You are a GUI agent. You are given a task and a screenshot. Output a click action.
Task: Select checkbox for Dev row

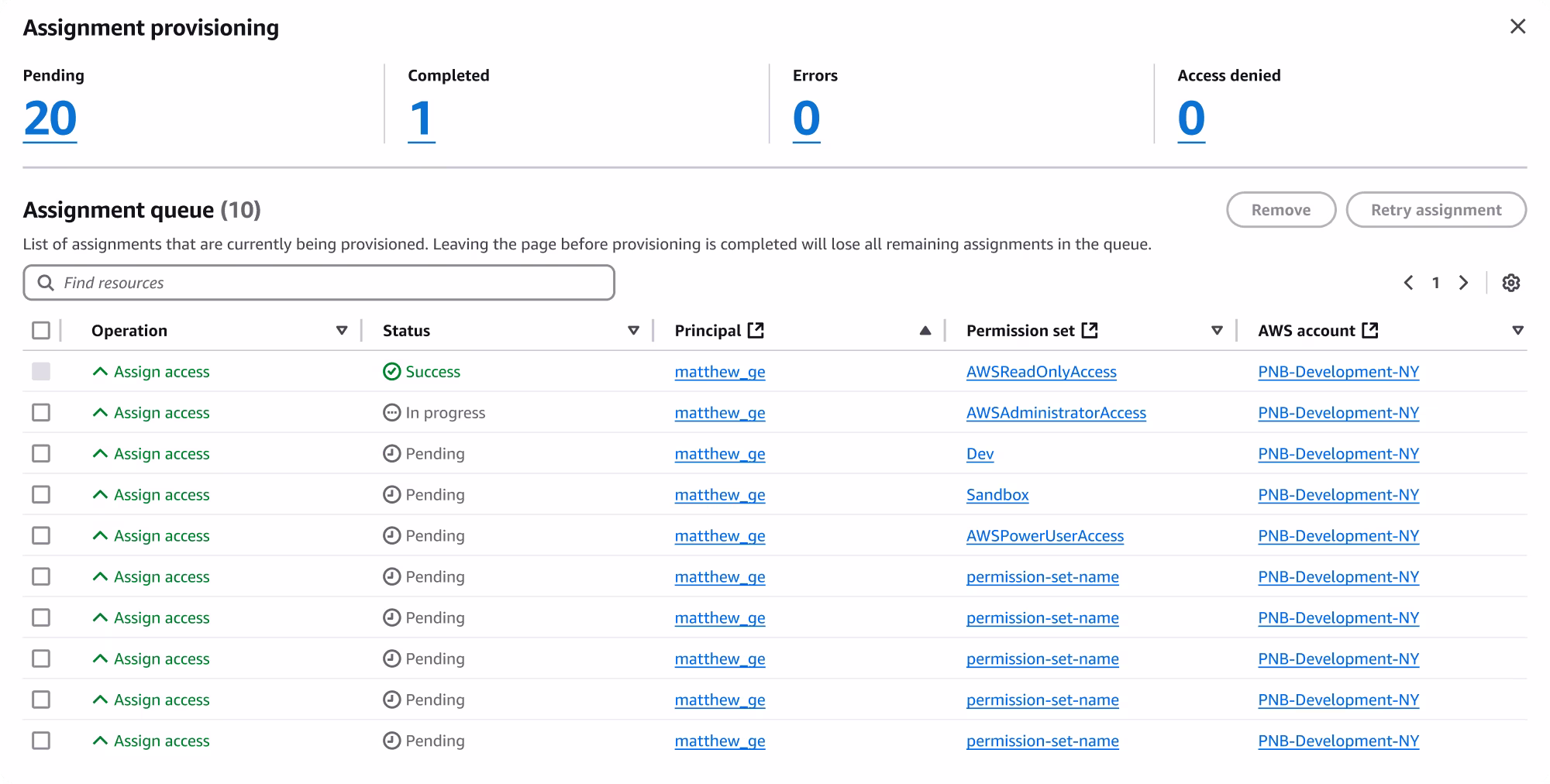coord(41,454)
